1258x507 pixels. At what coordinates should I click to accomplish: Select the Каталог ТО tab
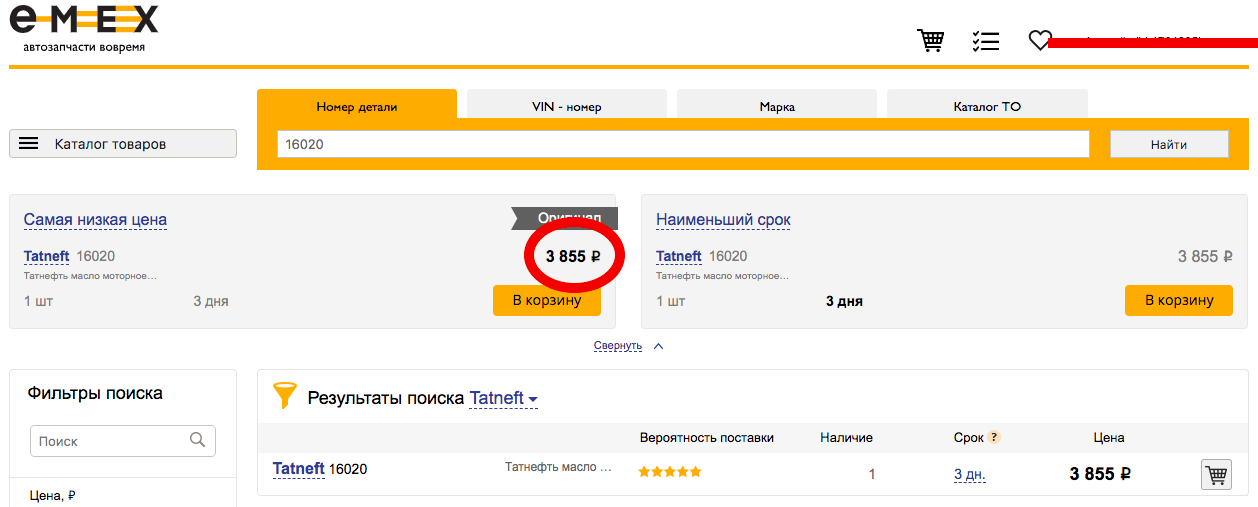pyautogui.click(x=987, y=105)
